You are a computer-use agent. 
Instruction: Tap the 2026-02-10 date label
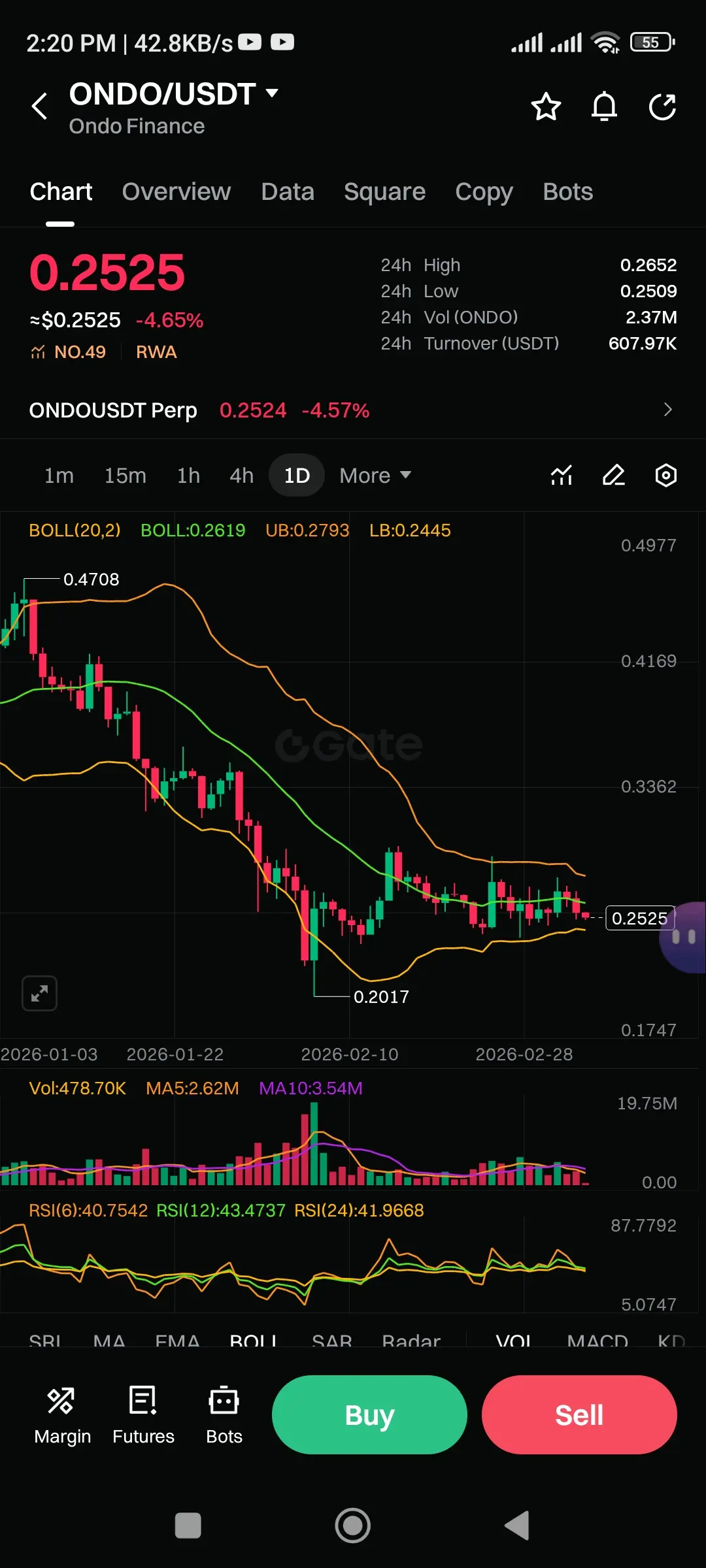pos(349,1054)
